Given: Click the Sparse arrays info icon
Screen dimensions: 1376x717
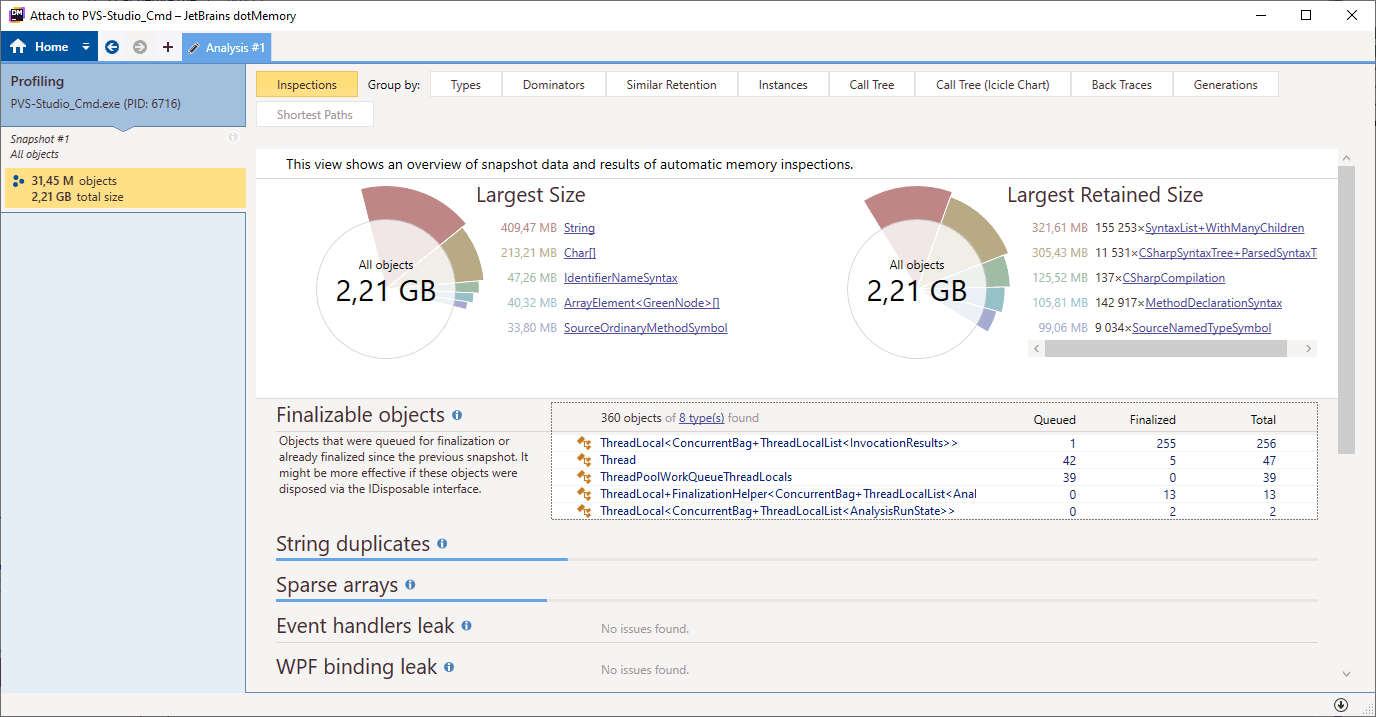Looking at the screenshot, I should coord(410,585).
